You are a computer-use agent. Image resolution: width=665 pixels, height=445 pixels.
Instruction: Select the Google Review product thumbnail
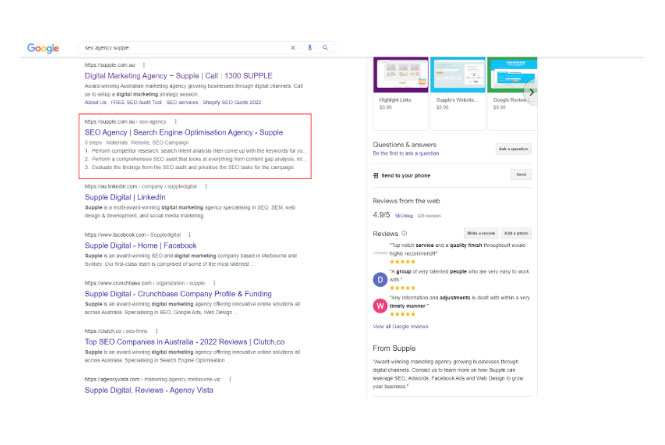512,75
